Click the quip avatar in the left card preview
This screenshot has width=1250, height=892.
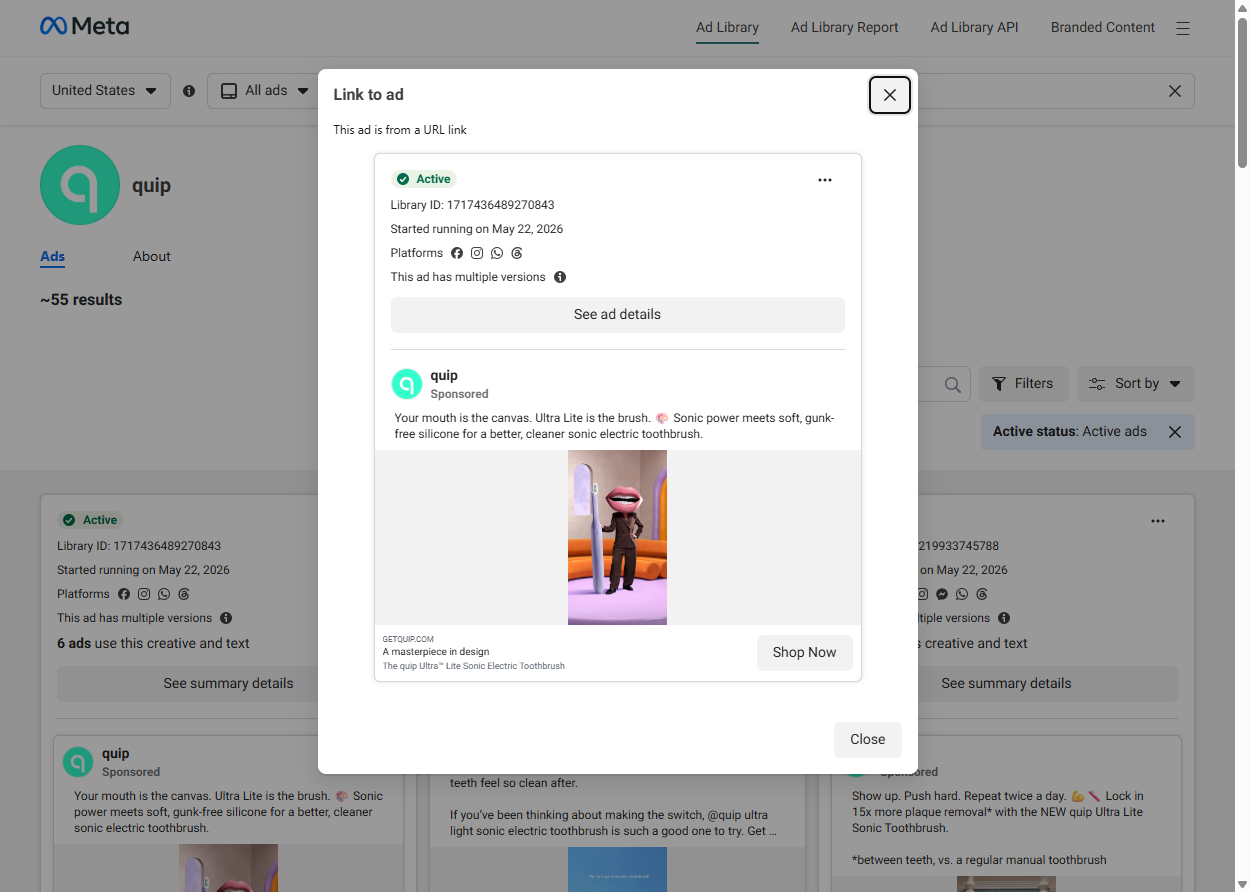point(78,762)
